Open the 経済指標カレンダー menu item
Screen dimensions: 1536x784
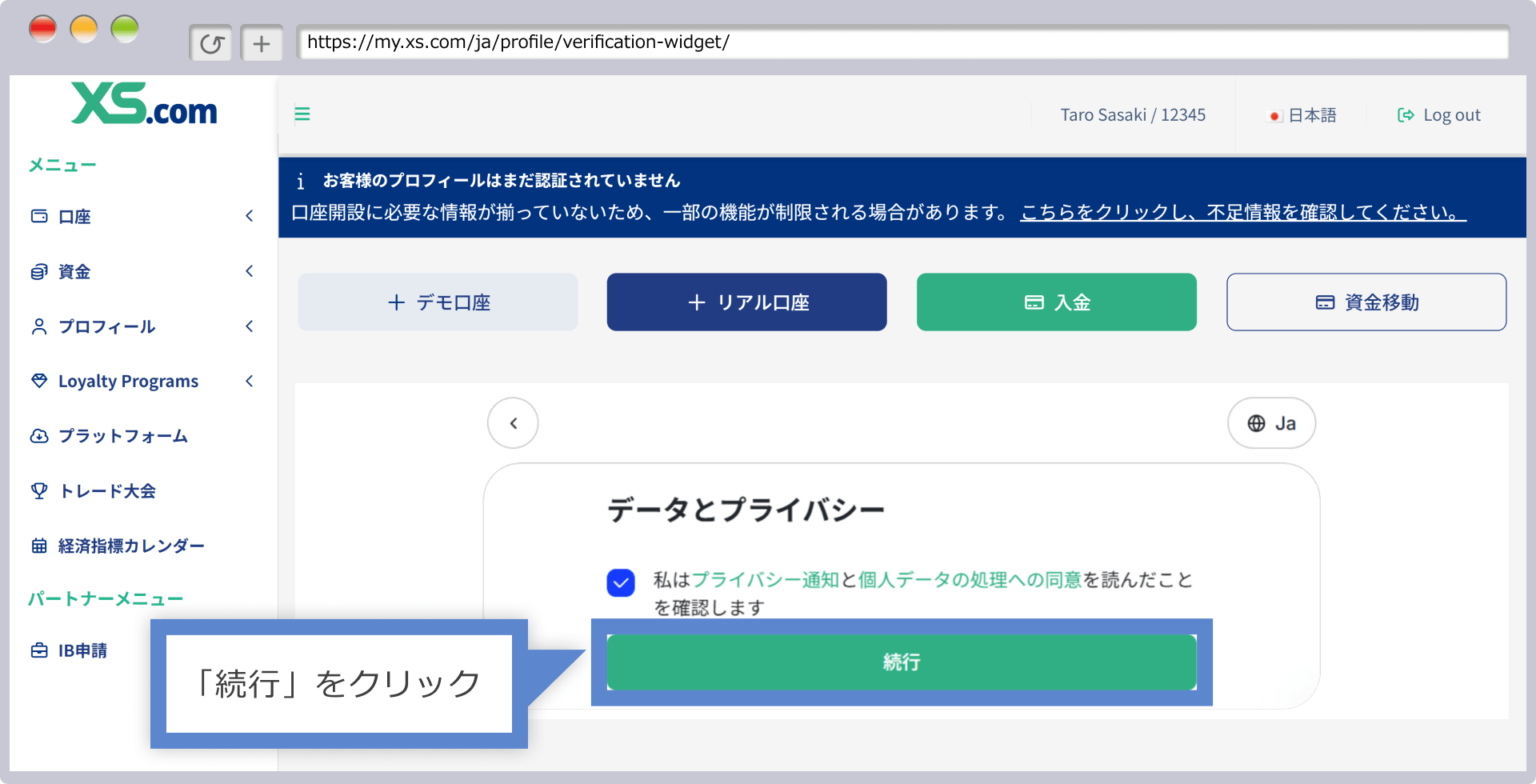[131, 546]
